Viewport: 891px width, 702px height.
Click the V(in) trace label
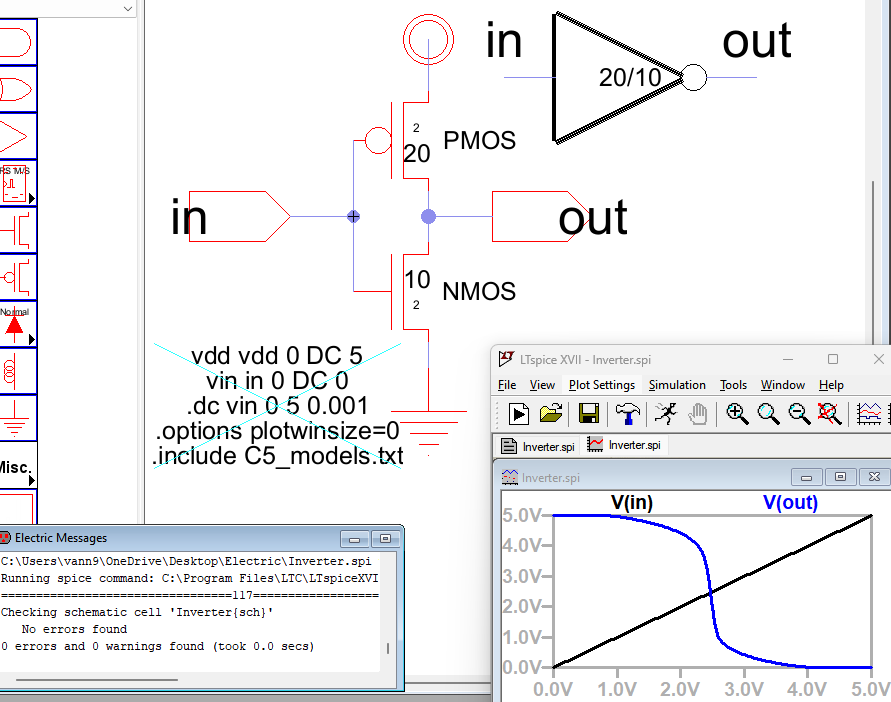pos(632,503)
